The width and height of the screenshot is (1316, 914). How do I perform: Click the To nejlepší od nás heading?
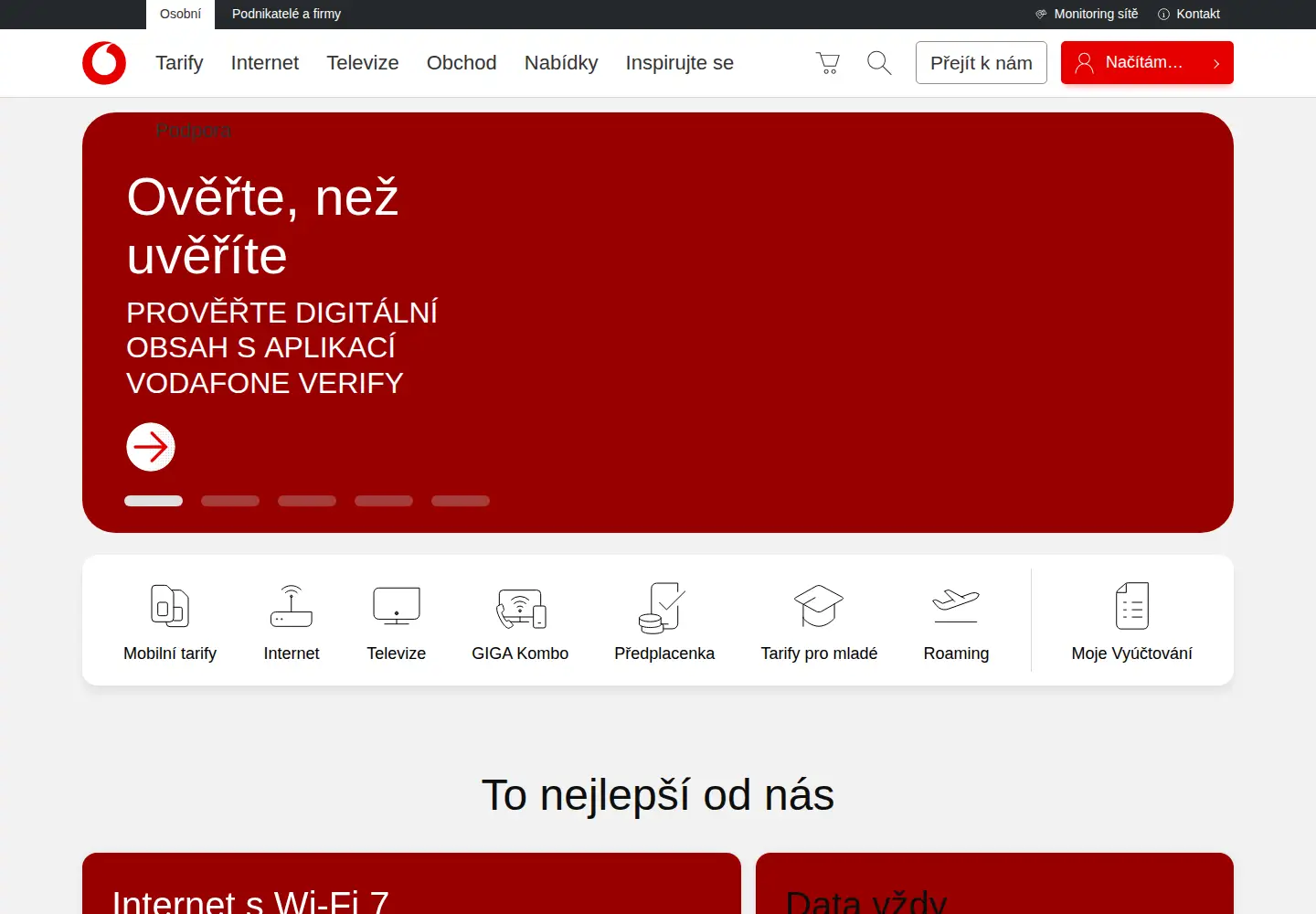click(658, 795)
